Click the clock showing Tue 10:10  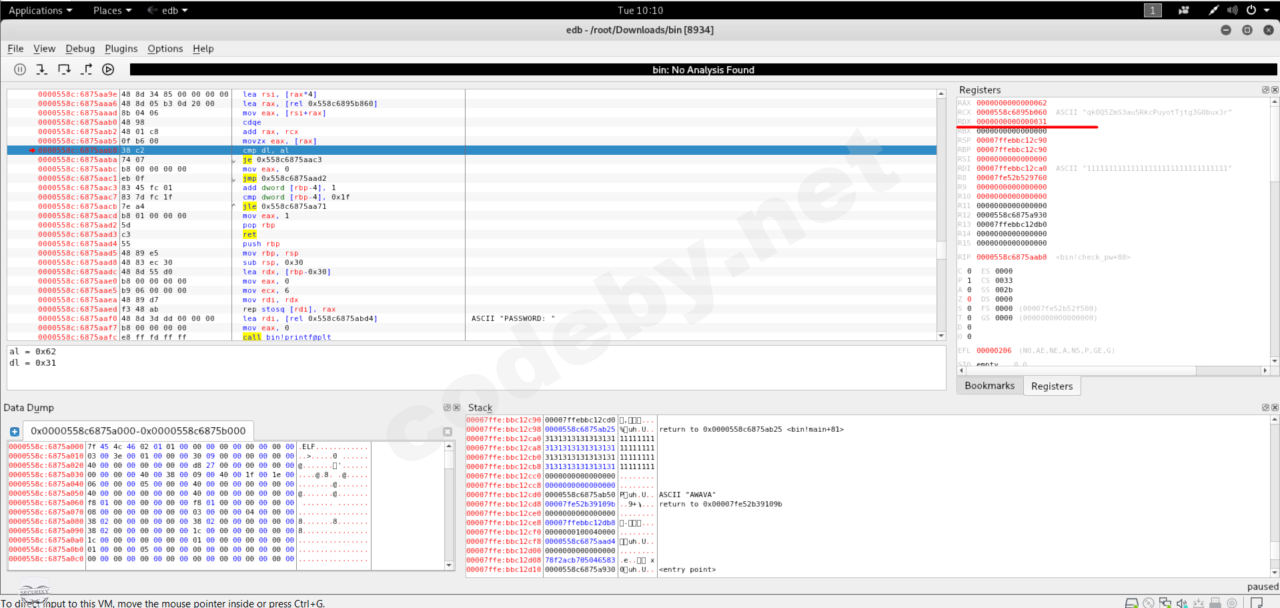[640, 10]
